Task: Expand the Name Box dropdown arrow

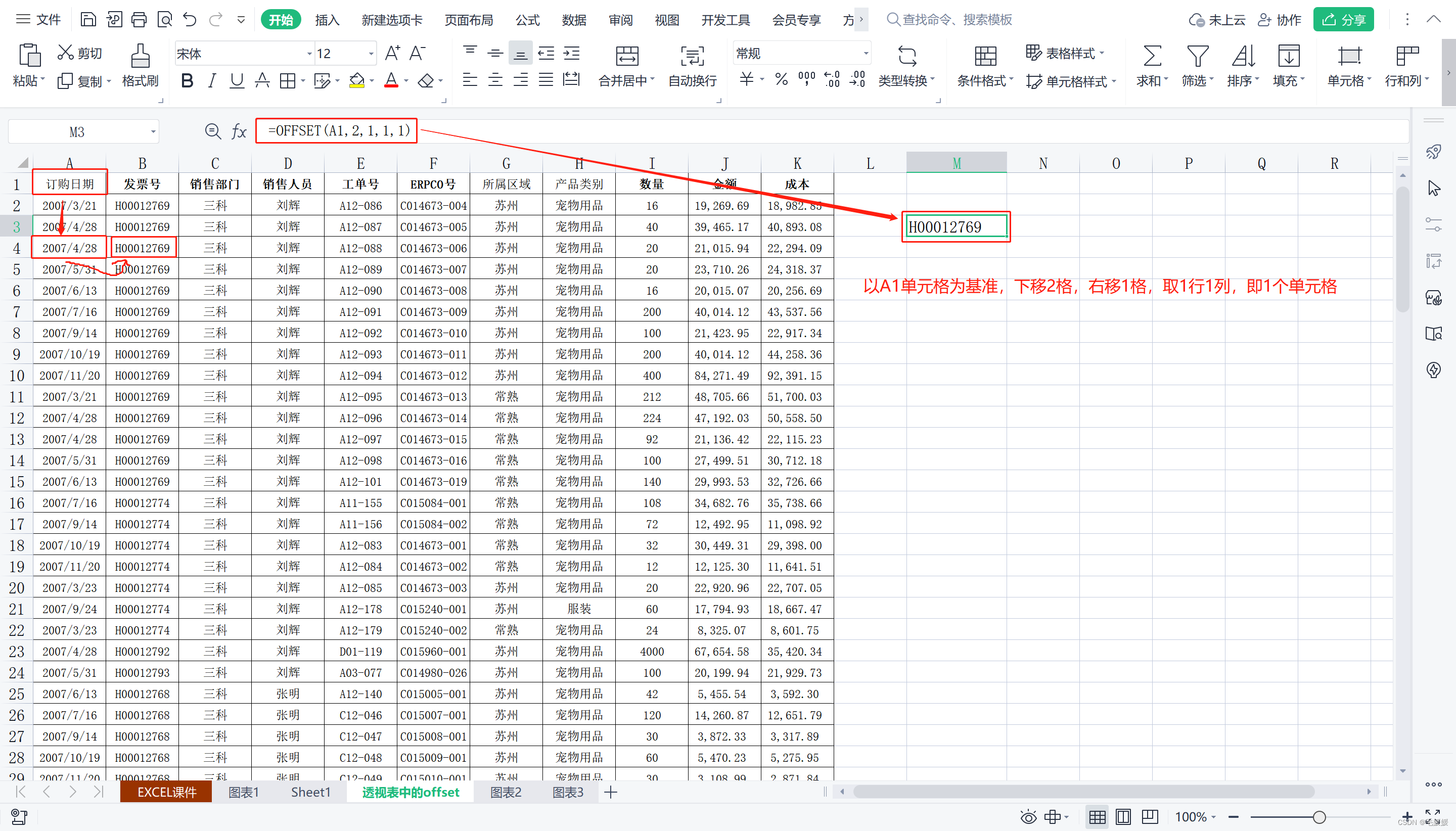Action: [153, 132]
